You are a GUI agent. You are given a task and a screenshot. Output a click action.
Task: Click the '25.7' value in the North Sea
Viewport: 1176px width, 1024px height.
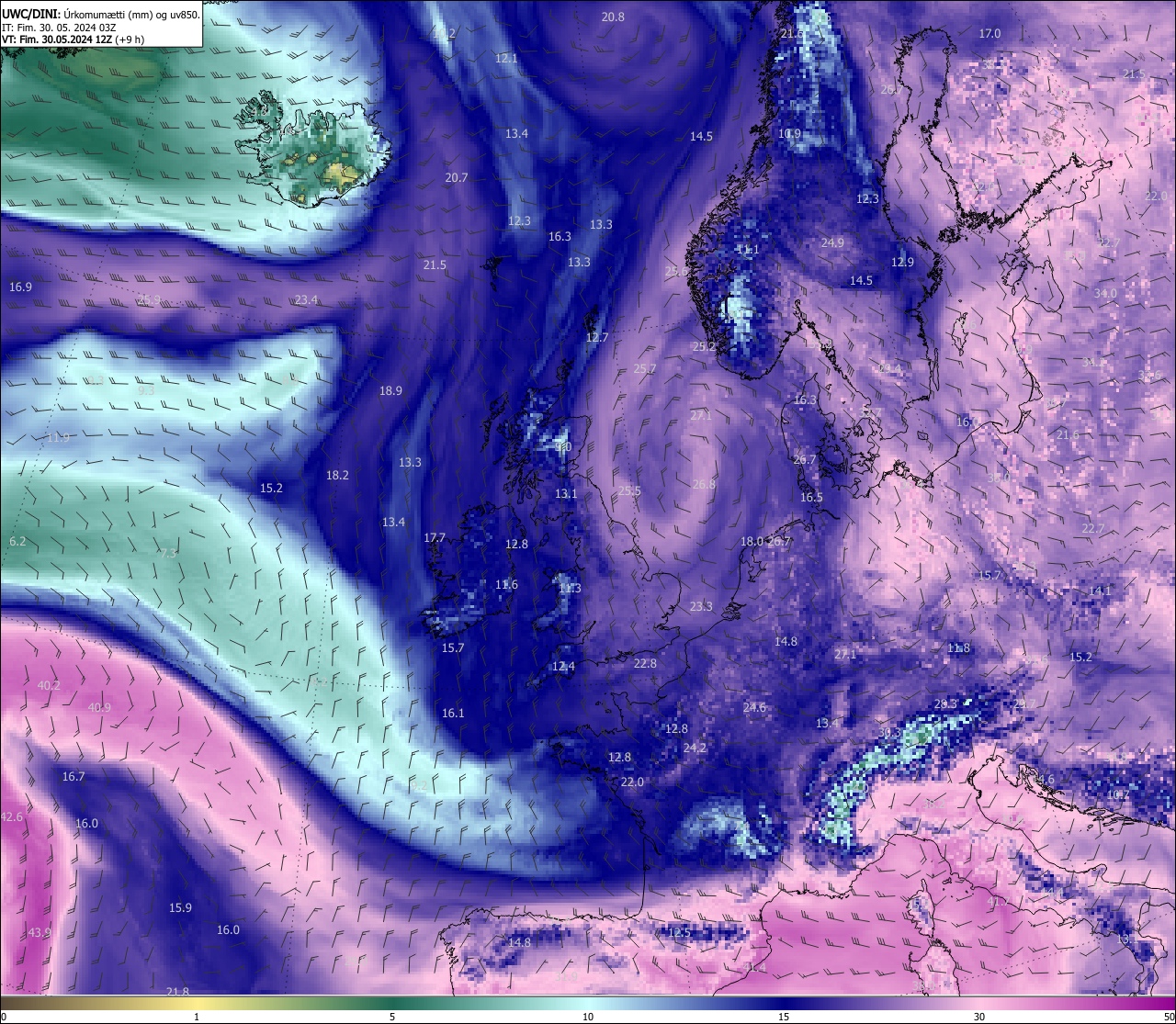click(x=645, y=369)
